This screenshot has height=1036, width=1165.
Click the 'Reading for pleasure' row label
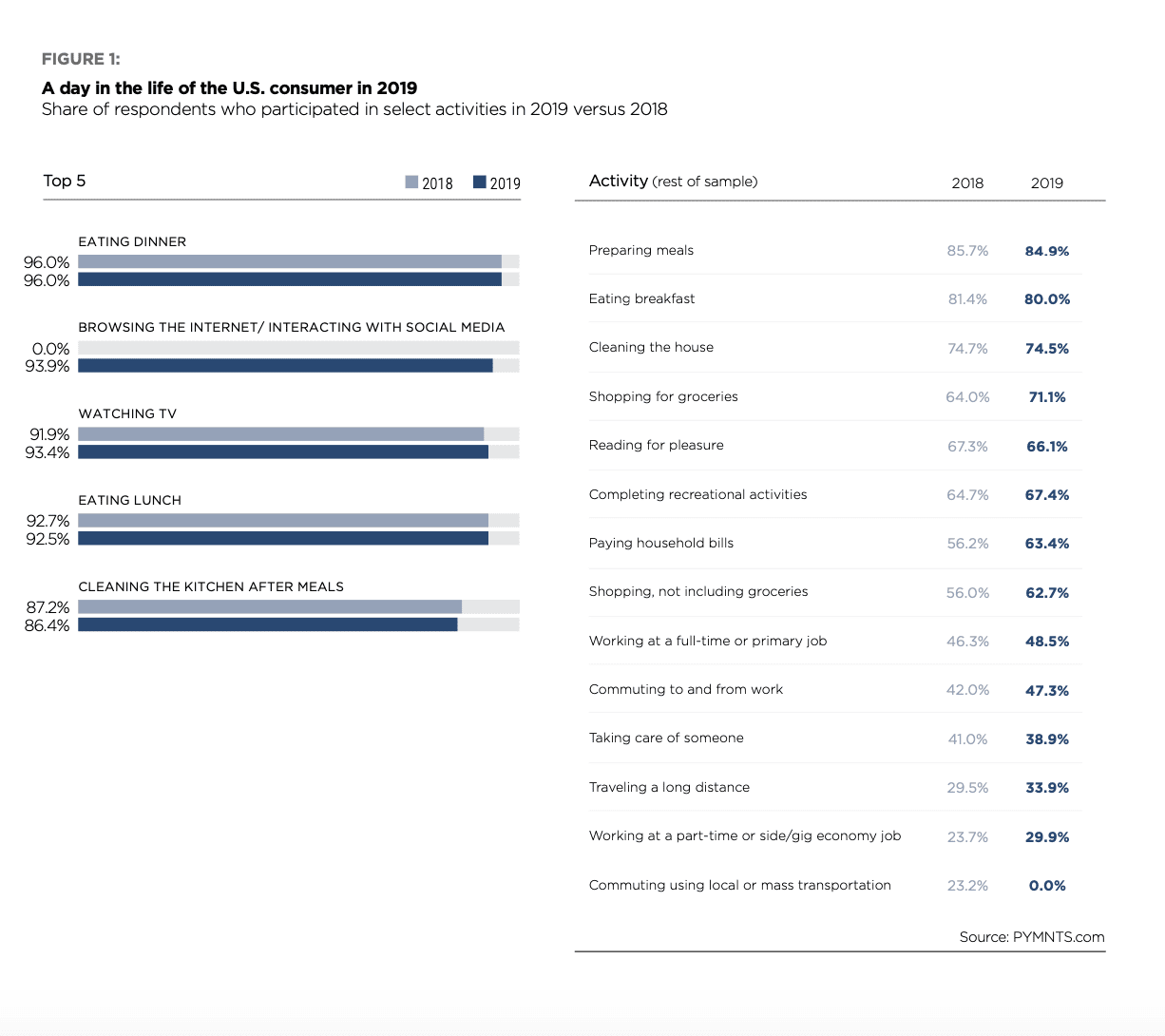[x=656, y=445]
